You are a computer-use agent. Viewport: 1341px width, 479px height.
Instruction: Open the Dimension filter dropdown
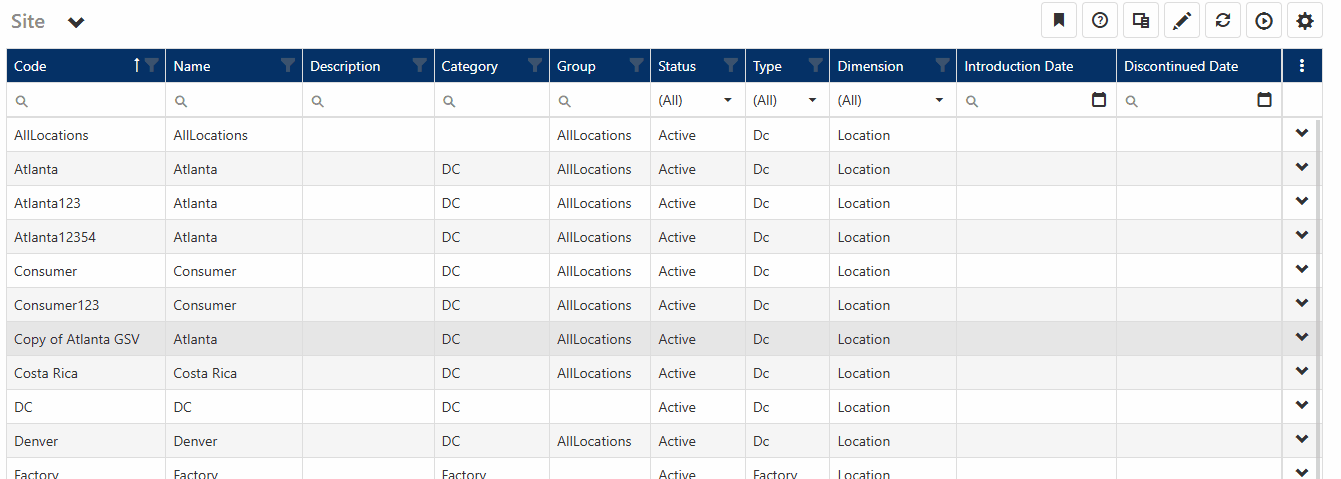point(939,101)
